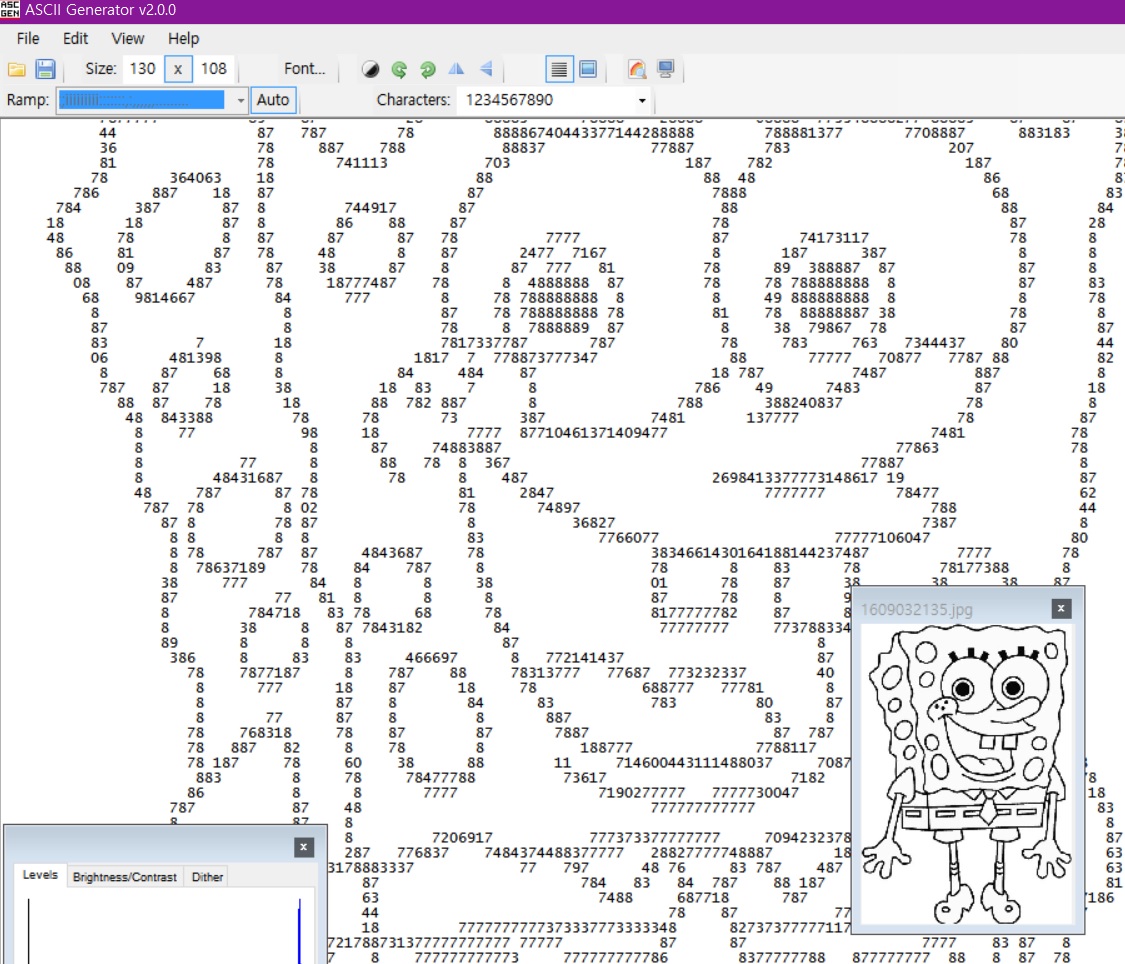This screenshot has width=1125, height=964.
Task: Click the height field showing 108
Action: coord(214,69)
